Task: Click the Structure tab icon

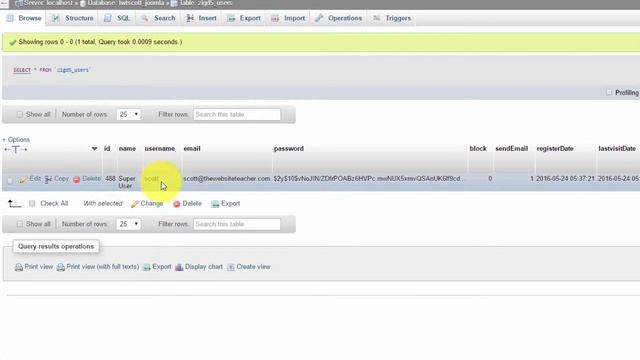Action: (56, 18)
